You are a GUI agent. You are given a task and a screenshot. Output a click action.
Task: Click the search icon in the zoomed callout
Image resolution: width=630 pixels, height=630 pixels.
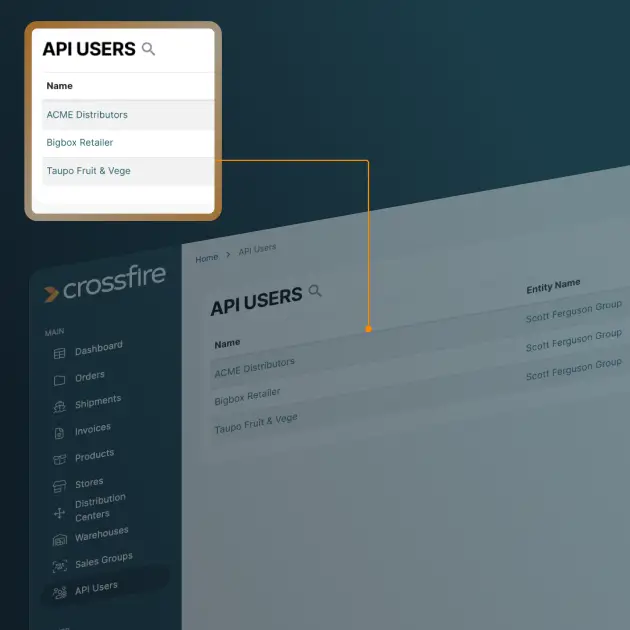pos(149,49)
